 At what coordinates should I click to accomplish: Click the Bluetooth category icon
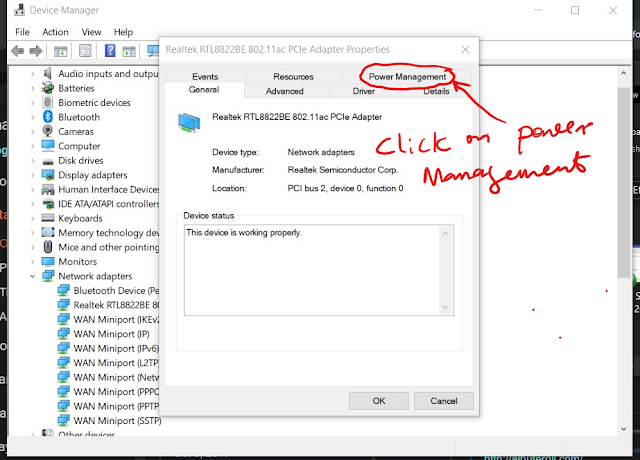[48, 117]
